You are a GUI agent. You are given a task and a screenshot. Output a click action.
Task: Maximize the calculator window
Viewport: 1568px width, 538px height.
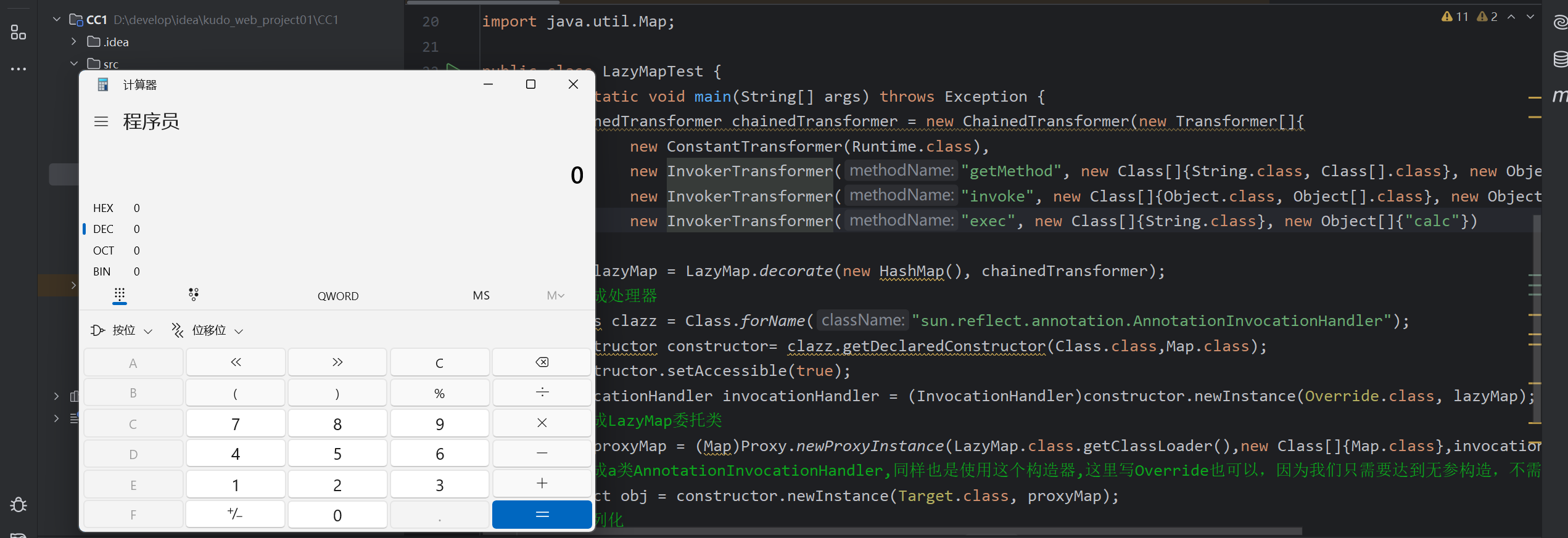coord(530,84)
